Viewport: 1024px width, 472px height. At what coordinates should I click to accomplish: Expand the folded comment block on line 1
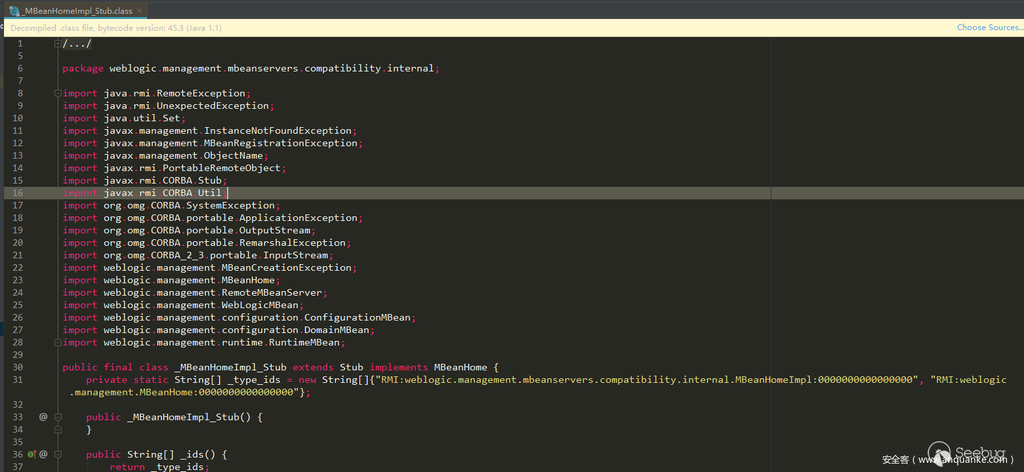(x=57, y=44)
